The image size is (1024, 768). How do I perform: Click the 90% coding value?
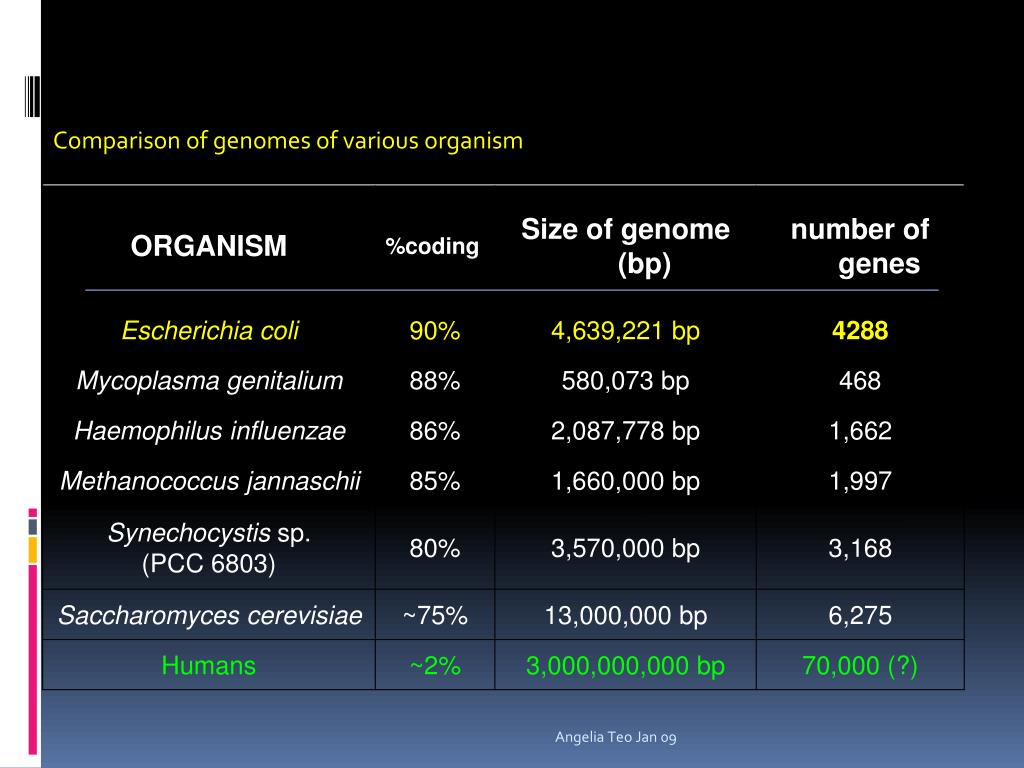pos(435,331)
